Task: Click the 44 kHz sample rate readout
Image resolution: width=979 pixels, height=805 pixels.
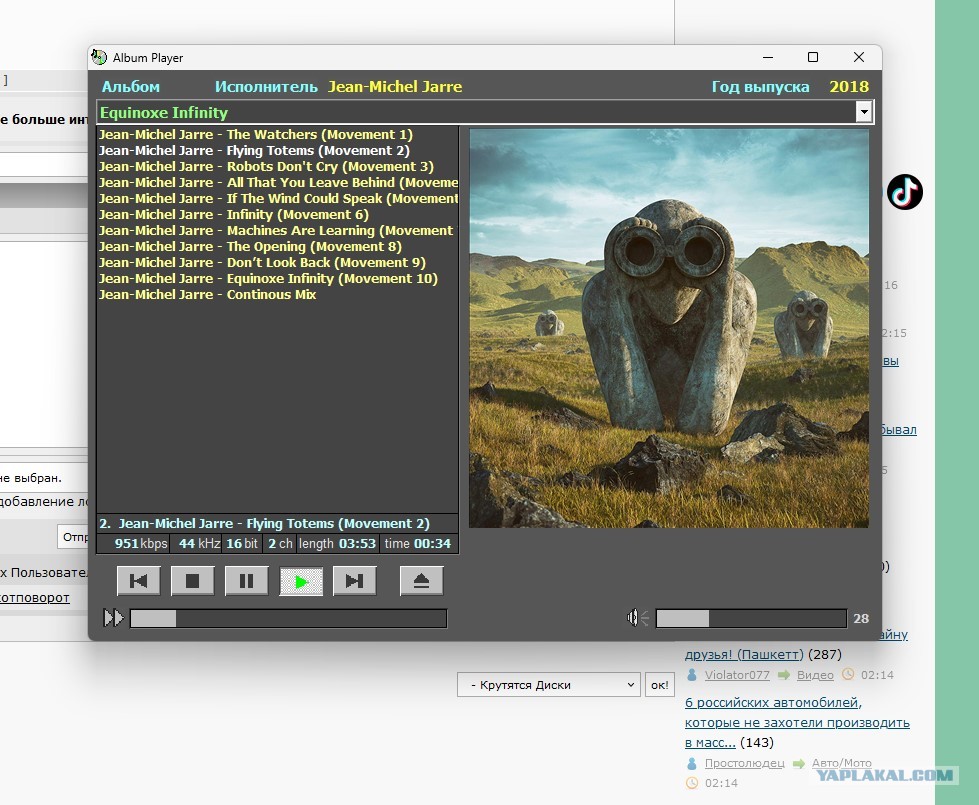Action: (x=199, y=544)
